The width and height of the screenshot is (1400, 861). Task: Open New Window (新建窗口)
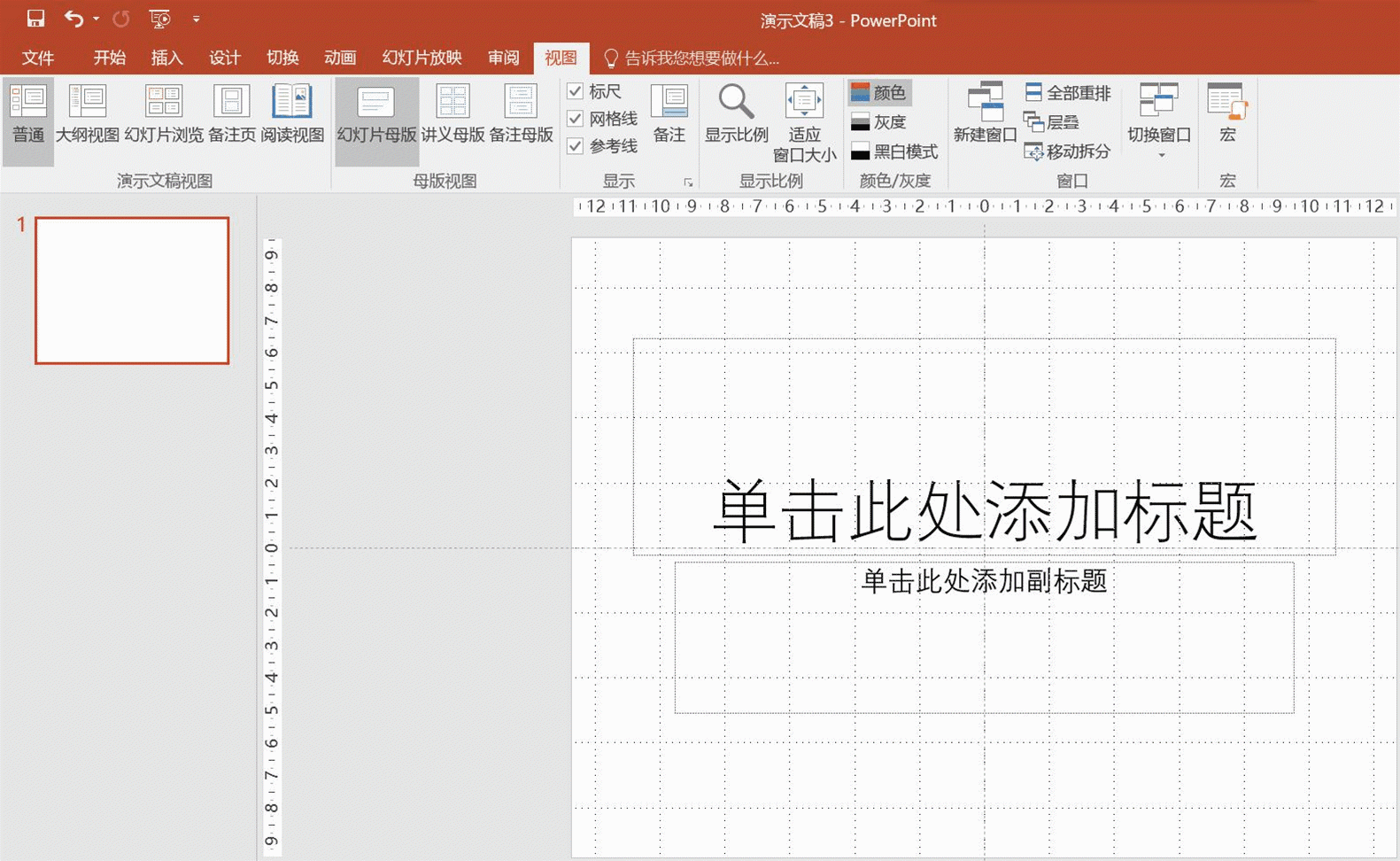tap(985, 113)
